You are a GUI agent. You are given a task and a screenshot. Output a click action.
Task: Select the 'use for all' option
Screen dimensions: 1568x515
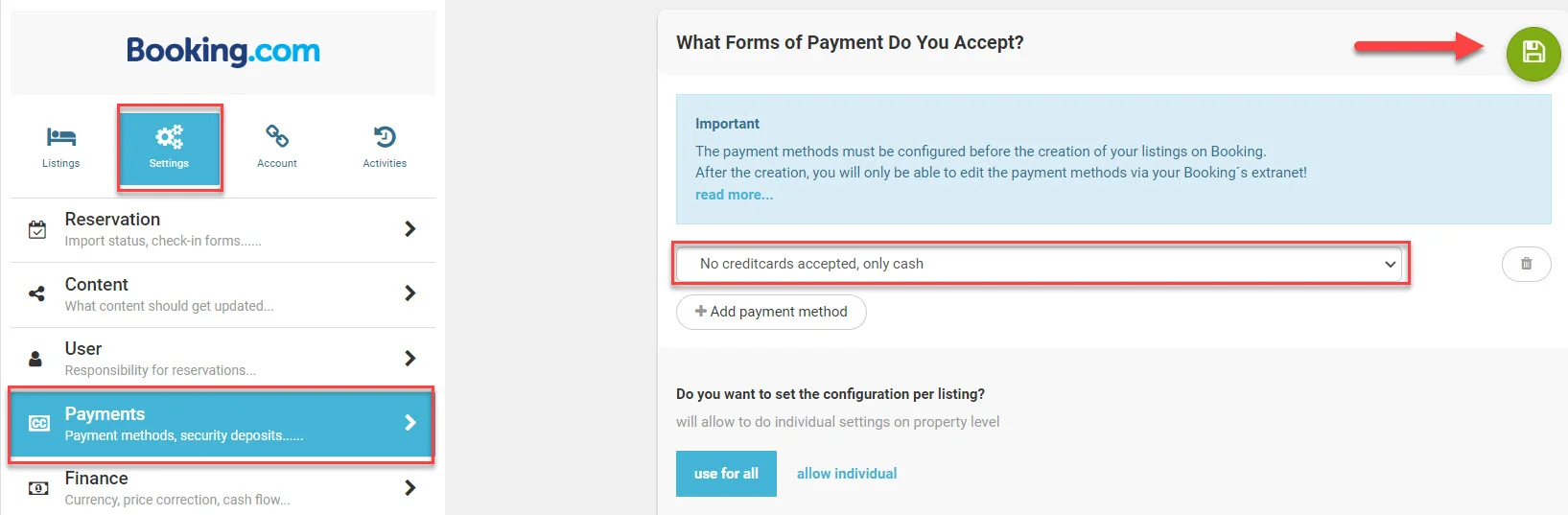point(726,474)
